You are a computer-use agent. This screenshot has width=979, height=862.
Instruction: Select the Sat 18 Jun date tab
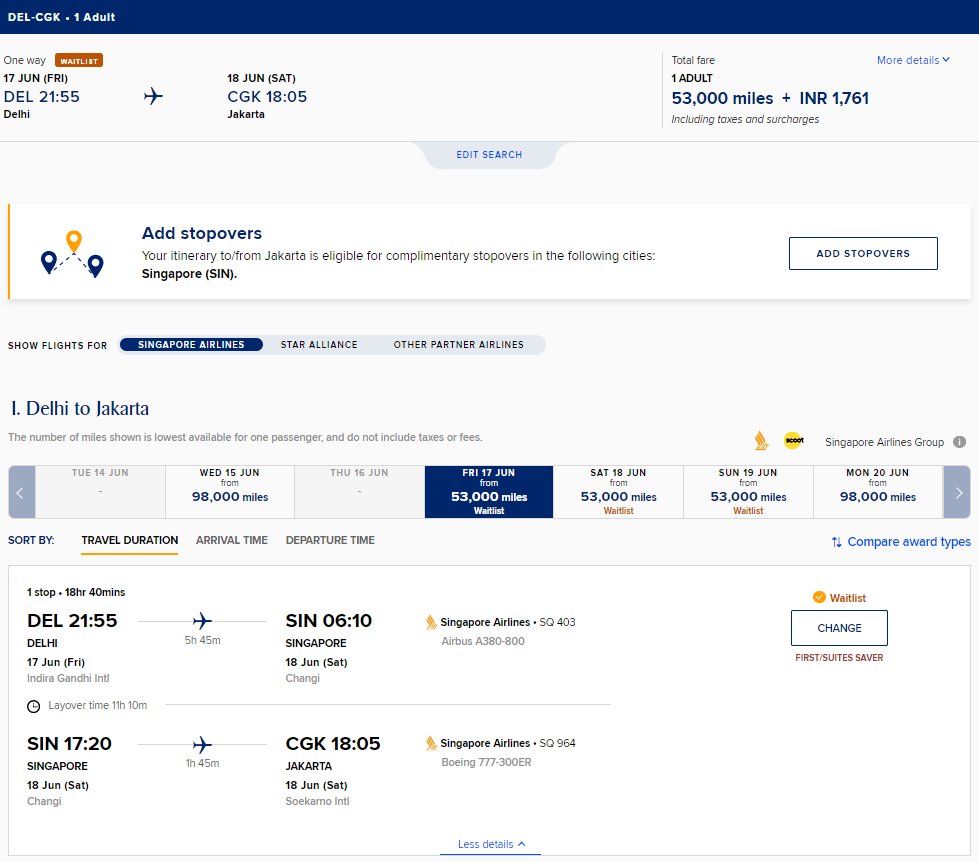coord(618,492)
